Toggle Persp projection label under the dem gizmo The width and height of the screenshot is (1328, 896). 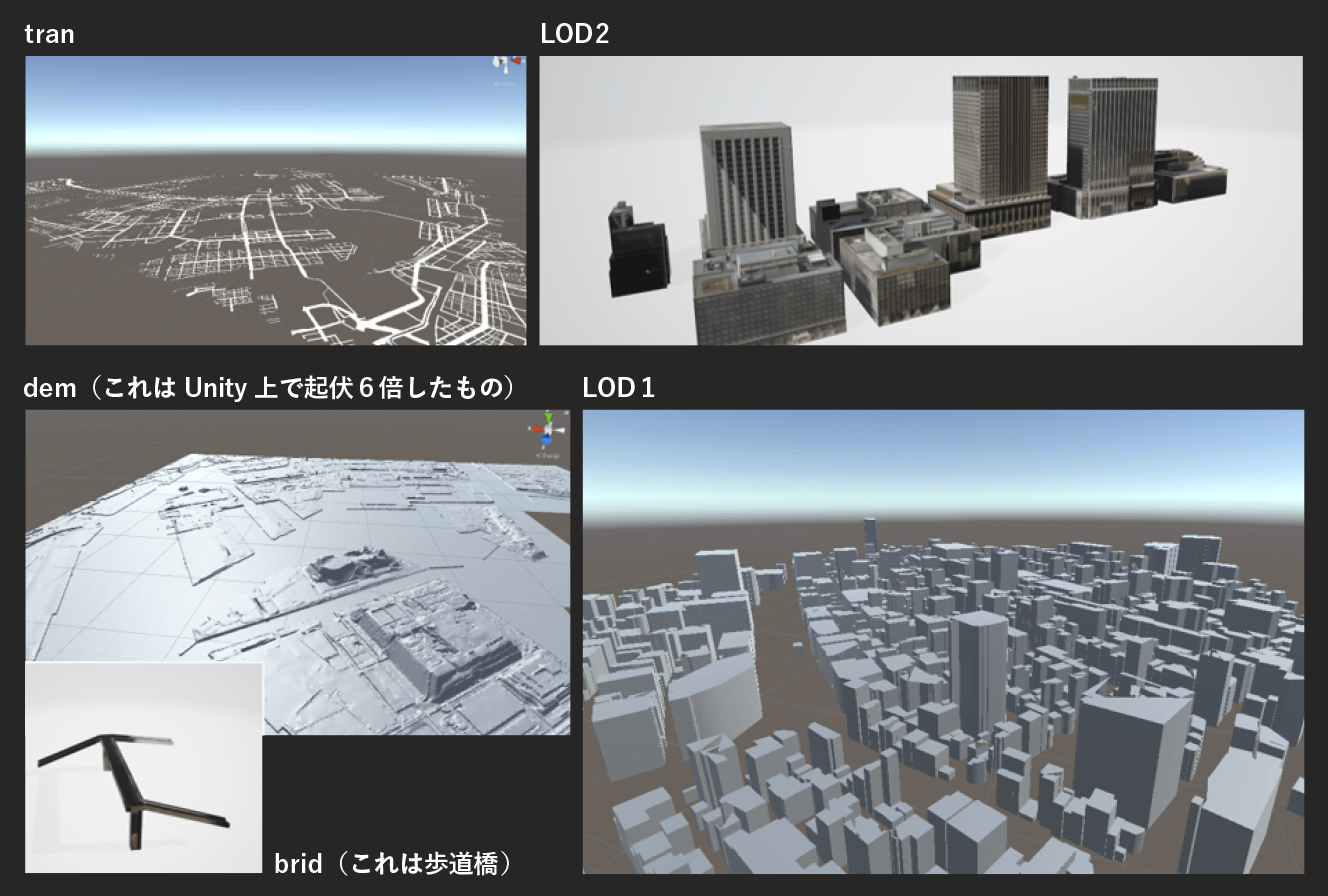(x=547, y=455)
